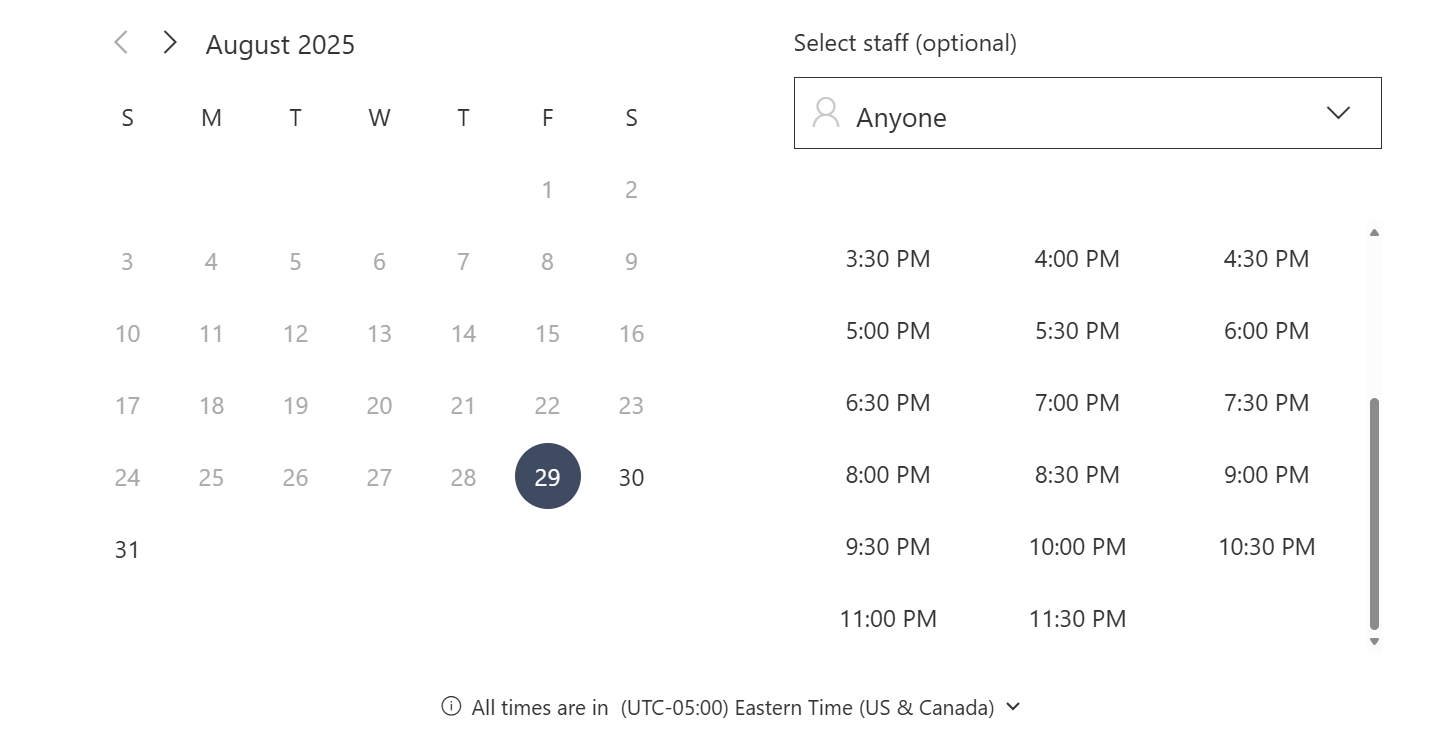Click the info icon beside time zone note
Image resolution: width=1439 pixels, height=748 pixels.
tap(451, 707)
